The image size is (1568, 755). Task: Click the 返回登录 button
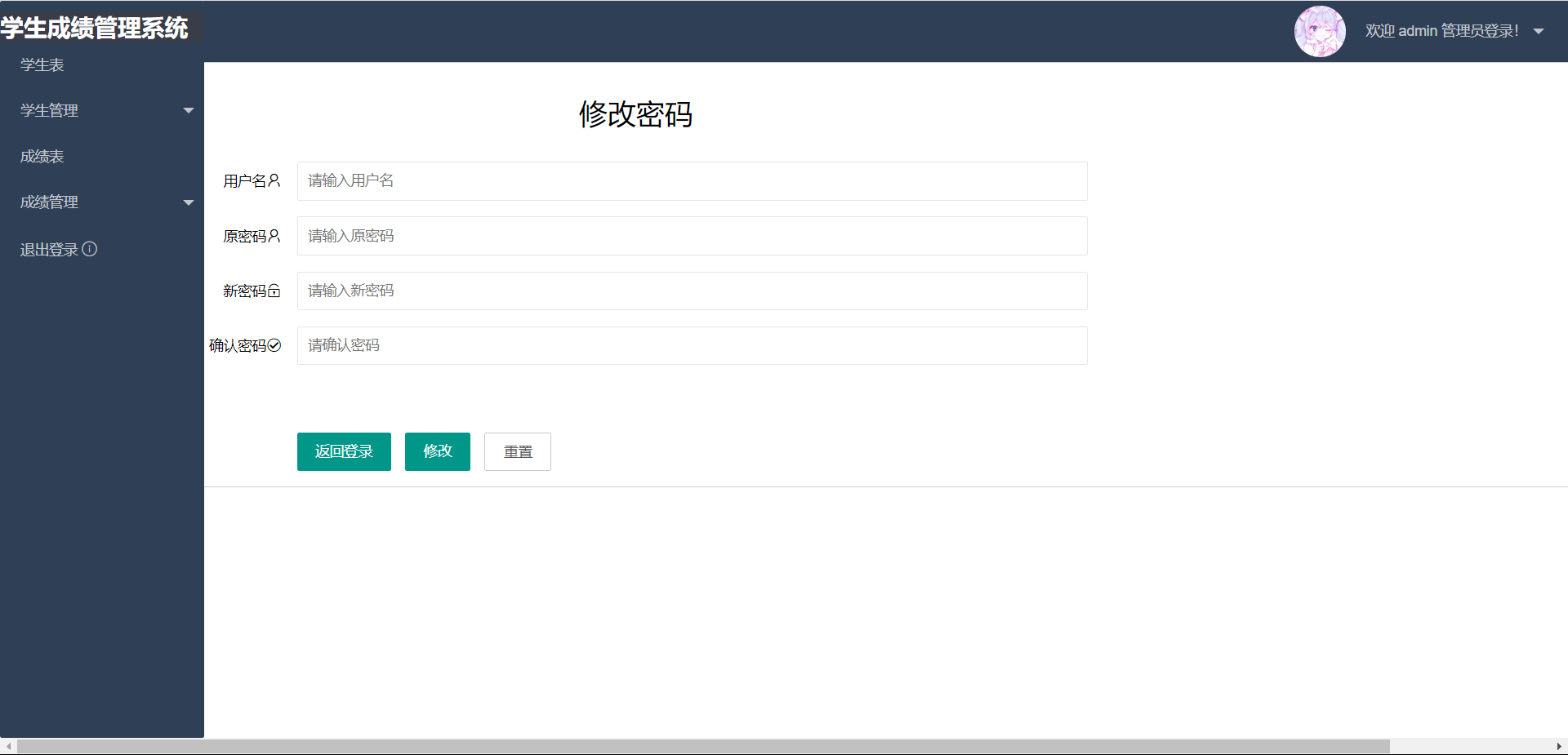pos(344,451)
